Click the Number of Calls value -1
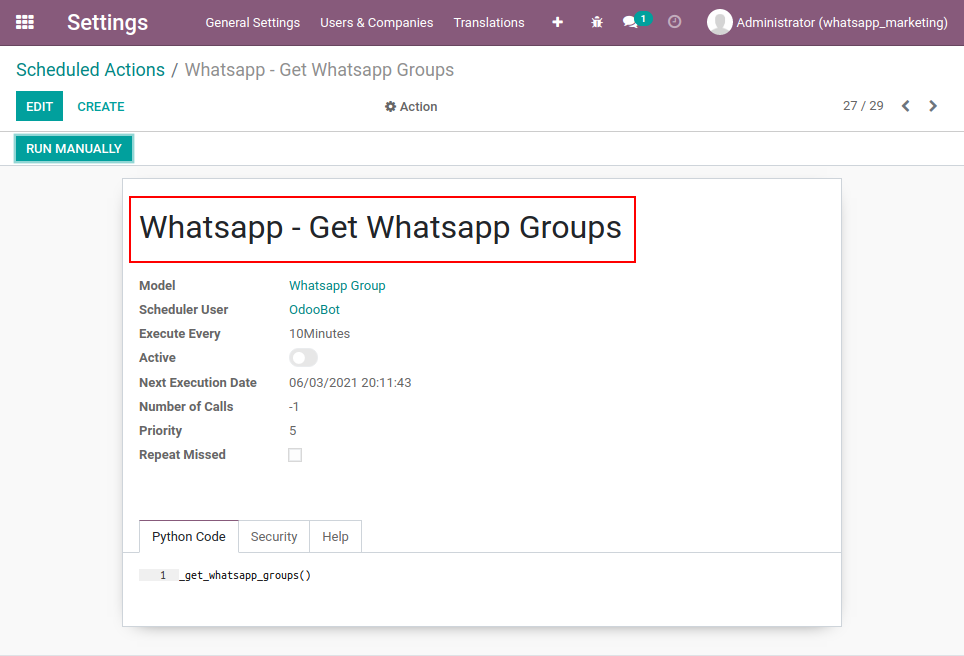 [294, 406]
